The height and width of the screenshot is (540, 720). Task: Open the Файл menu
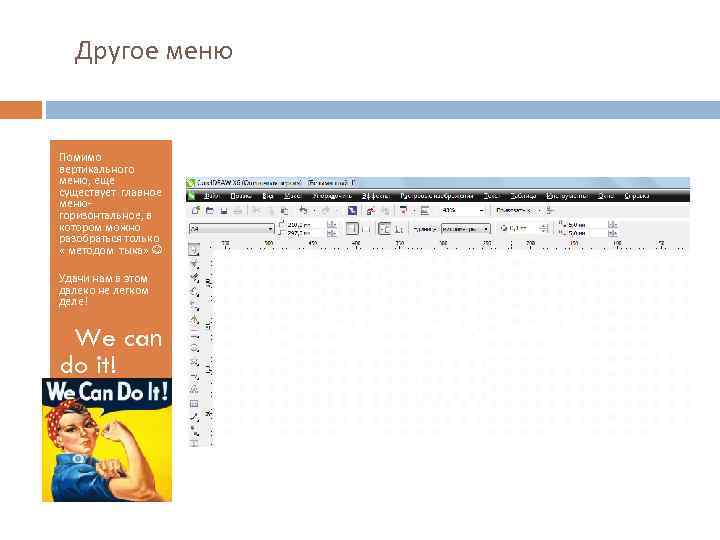pos(210,196)
